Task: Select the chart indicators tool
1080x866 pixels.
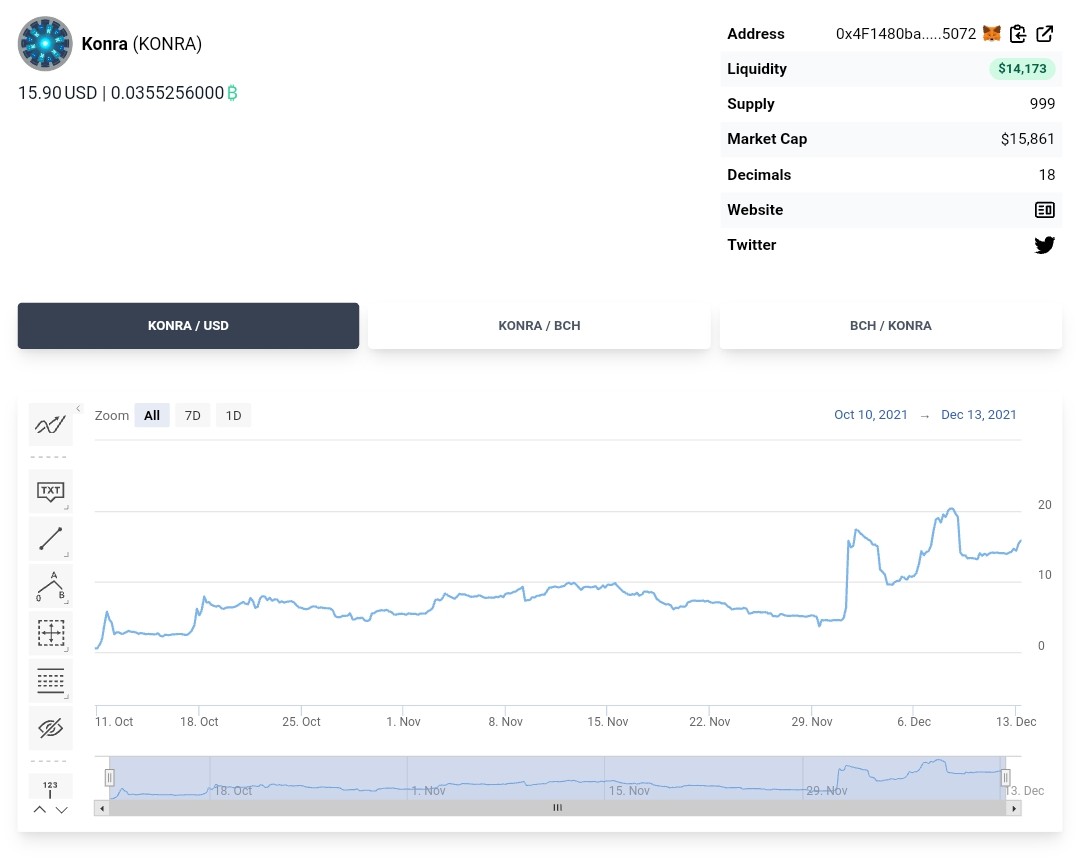Action: [x=50, y=424]
